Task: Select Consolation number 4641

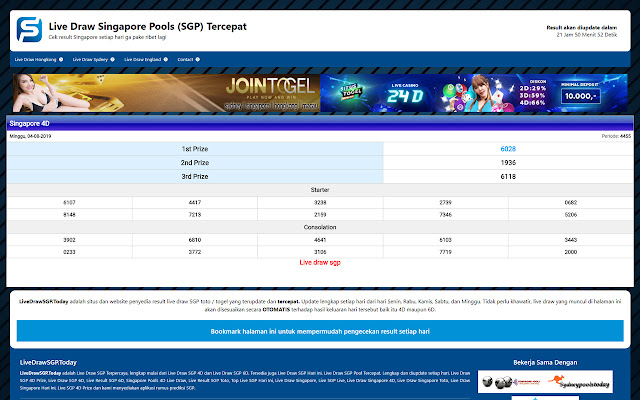Action: 320,240
